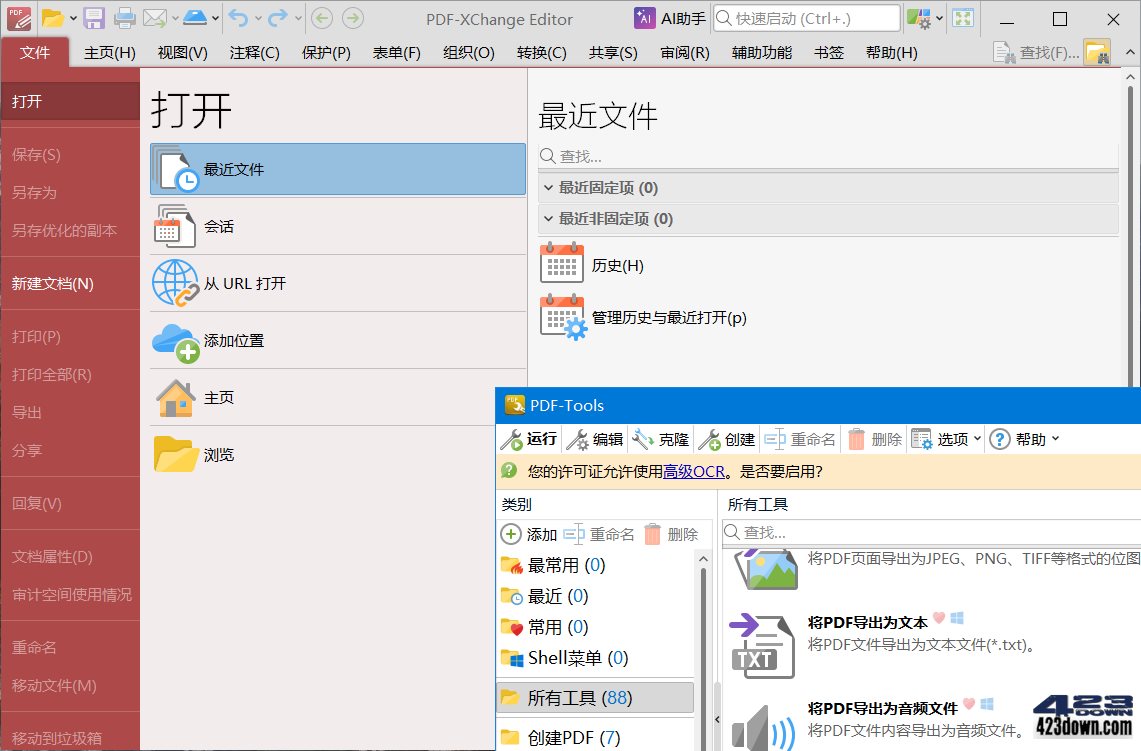Click the redo arrow icon
This screenshot has height=751, width=1141.
click(x=278, y=18)
